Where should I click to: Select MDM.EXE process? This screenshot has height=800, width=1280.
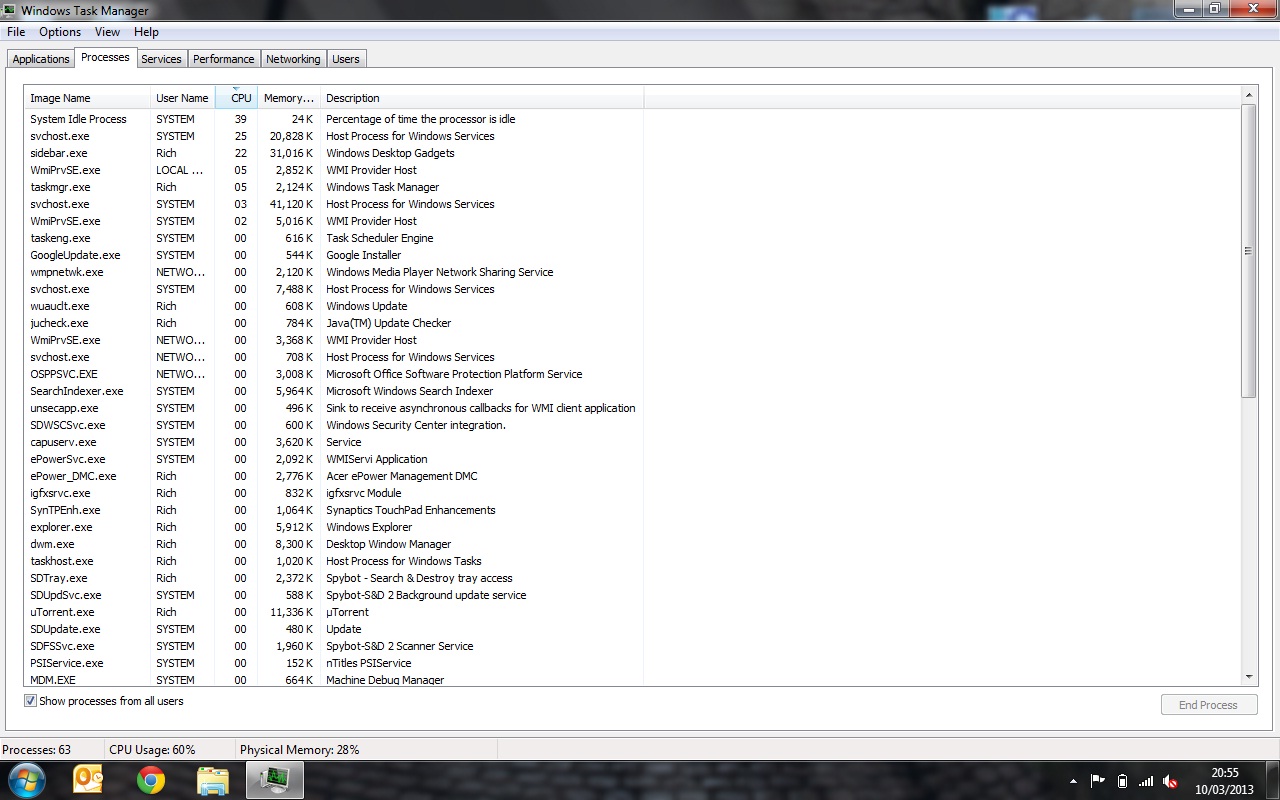(x=334, y=680)
